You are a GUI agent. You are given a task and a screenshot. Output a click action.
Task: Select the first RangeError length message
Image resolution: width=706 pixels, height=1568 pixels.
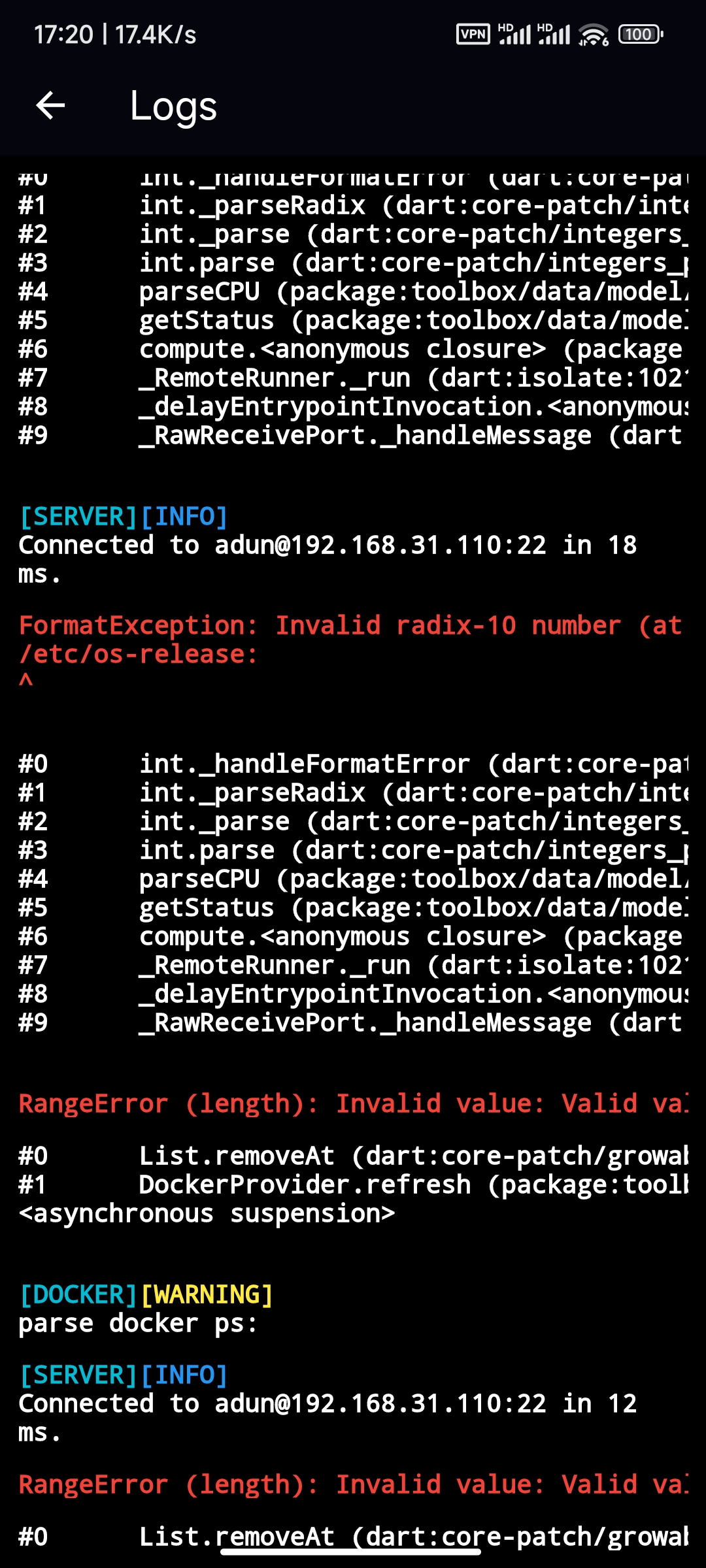[353, 1102]
